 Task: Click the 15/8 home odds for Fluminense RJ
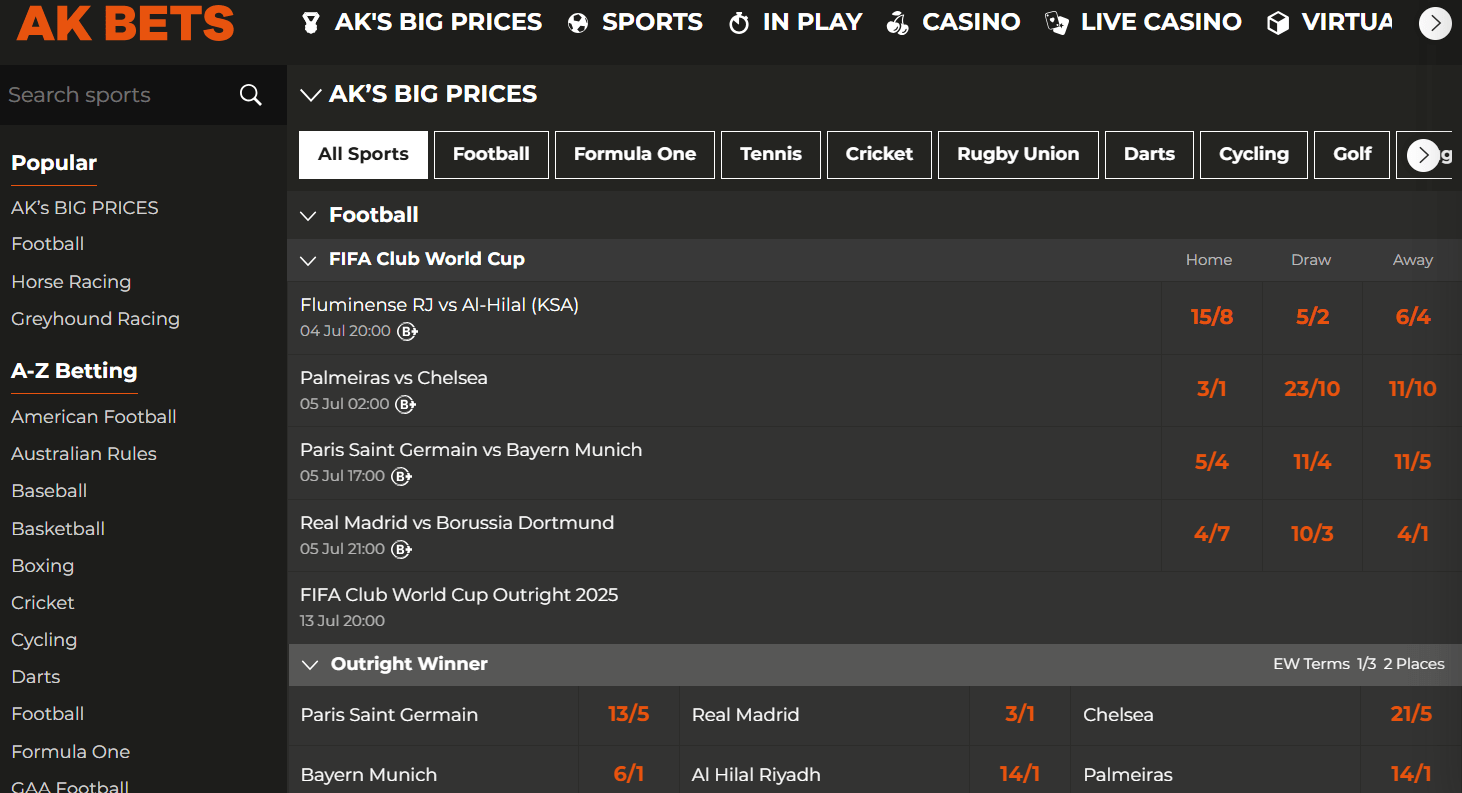click(x=1211, y=316)
